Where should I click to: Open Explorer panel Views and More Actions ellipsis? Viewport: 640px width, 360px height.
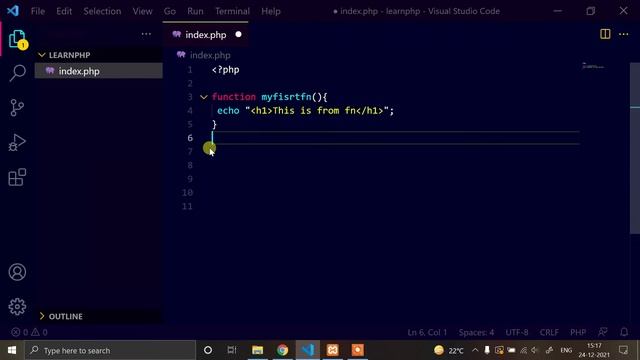pyautogui.click(x=146, y=34)
